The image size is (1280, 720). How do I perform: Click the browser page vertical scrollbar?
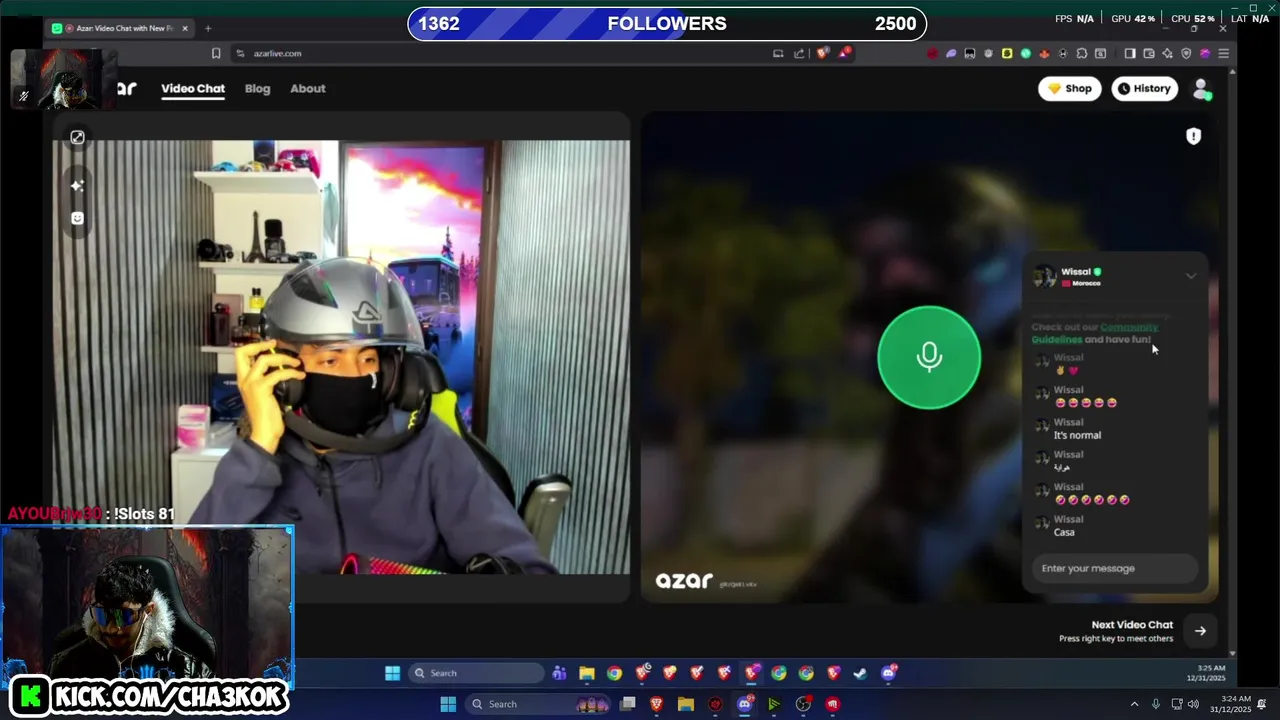[1232, 360]
